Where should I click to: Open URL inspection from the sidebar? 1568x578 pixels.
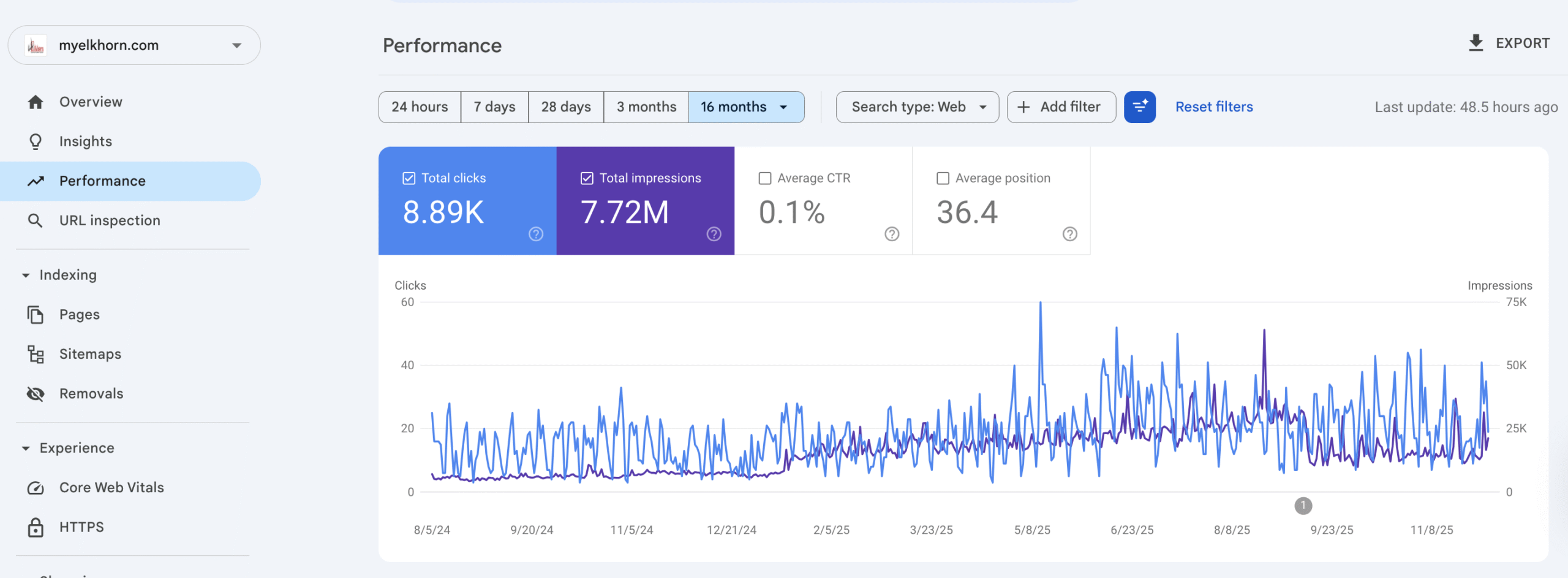tap(110, 220)
